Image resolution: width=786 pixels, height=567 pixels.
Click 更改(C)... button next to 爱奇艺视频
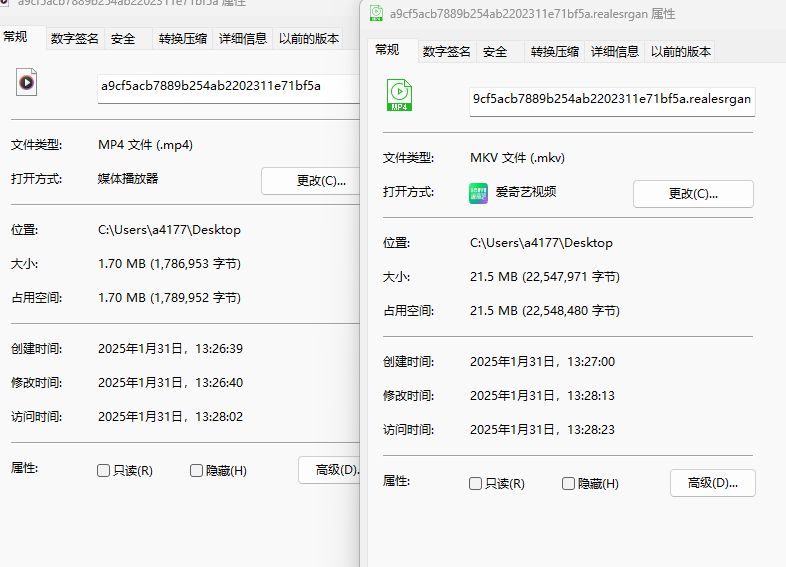(693, 194)
